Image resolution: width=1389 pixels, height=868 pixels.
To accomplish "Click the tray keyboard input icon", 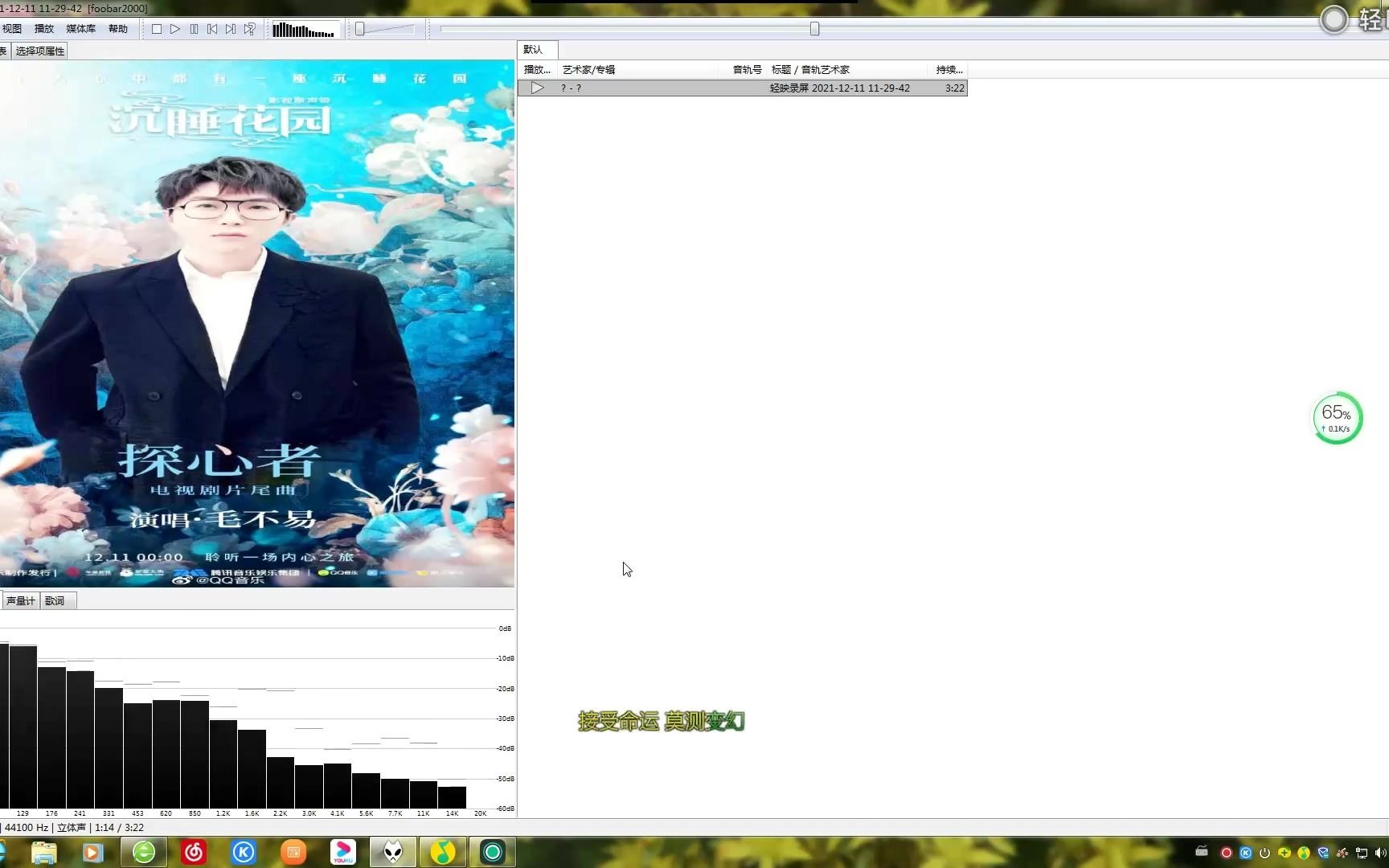I will pos(1202,852).
